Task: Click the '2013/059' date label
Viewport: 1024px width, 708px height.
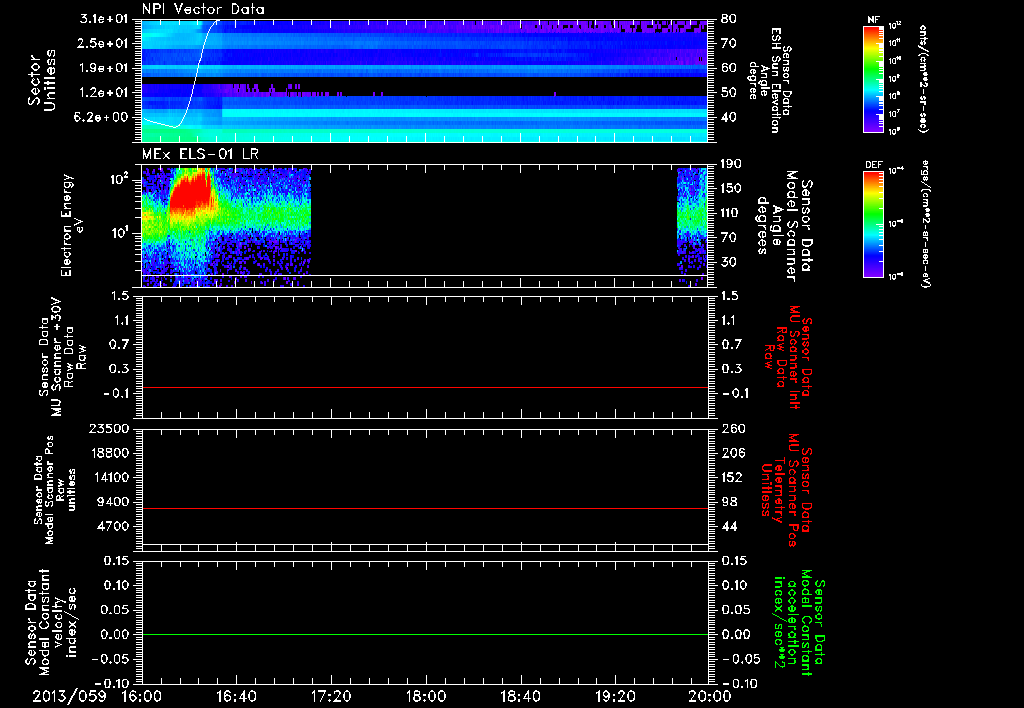Action: point(69,696)
